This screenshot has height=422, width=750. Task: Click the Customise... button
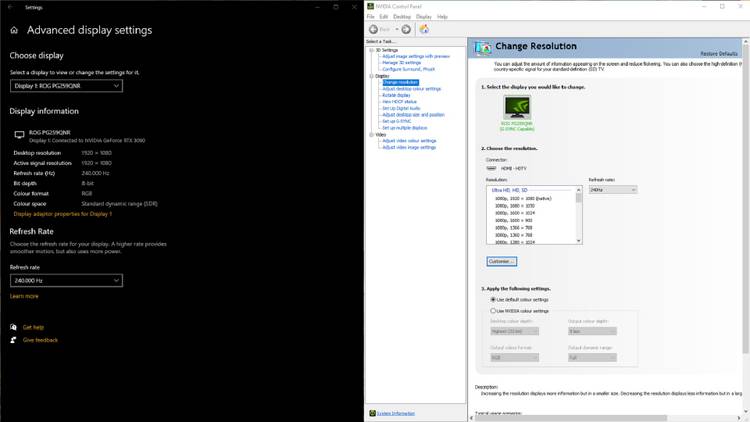click(x=501, y=261)
